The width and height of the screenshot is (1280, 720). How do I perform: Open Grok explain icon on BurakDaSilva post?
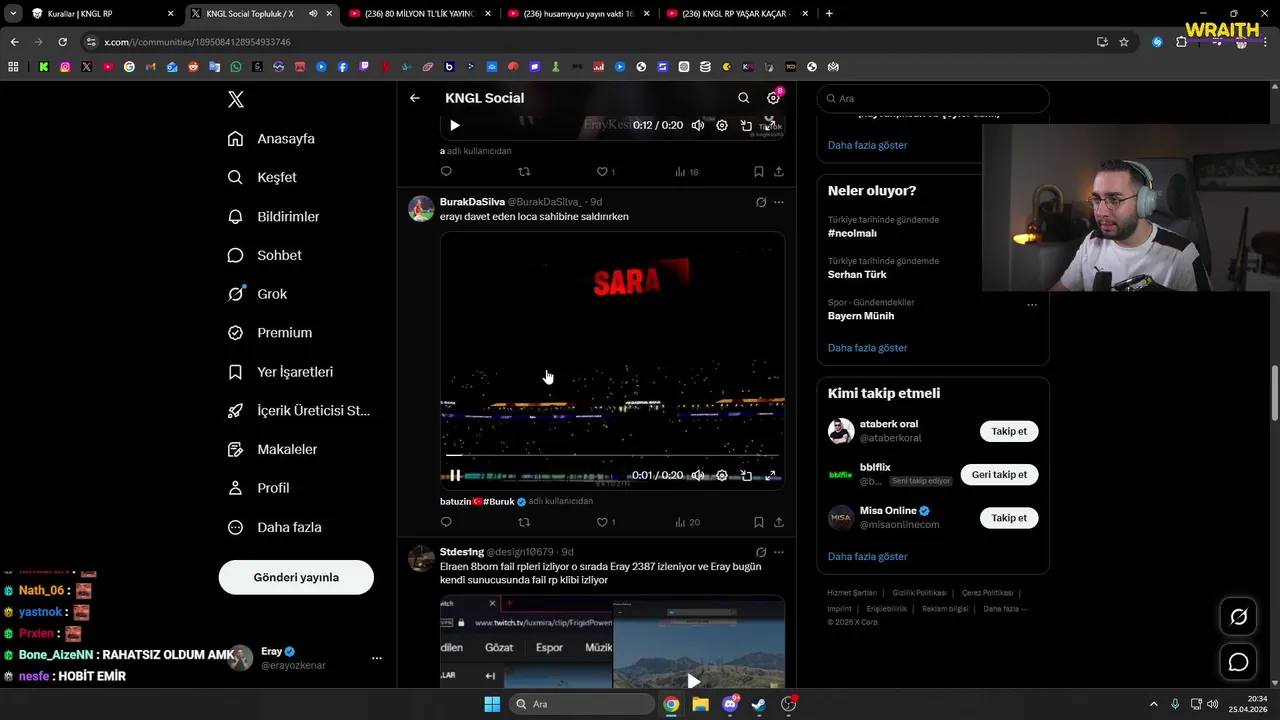(x=761, y=202)
